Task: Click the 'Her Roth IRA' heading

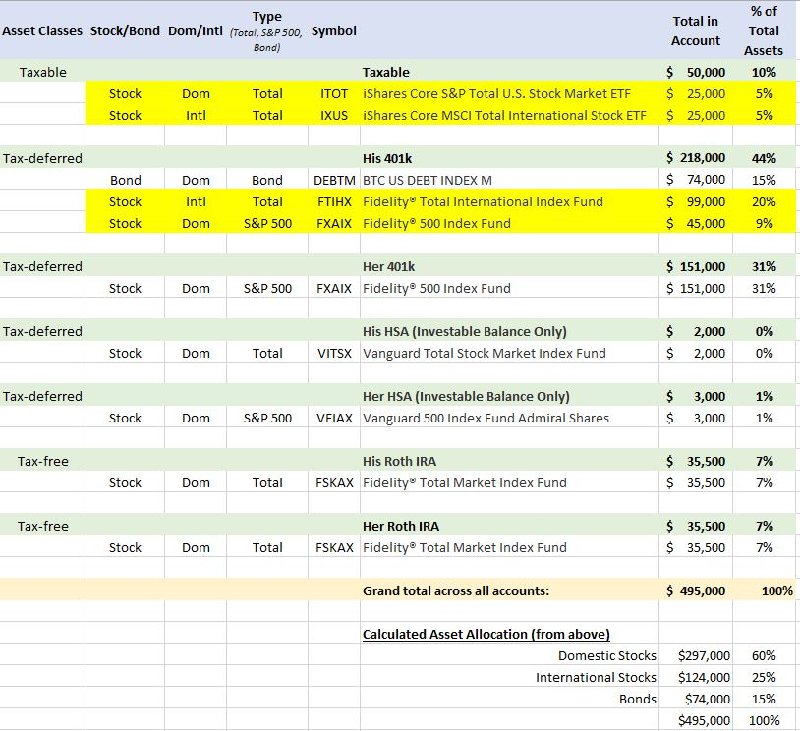Action: [x=401, y=526]
